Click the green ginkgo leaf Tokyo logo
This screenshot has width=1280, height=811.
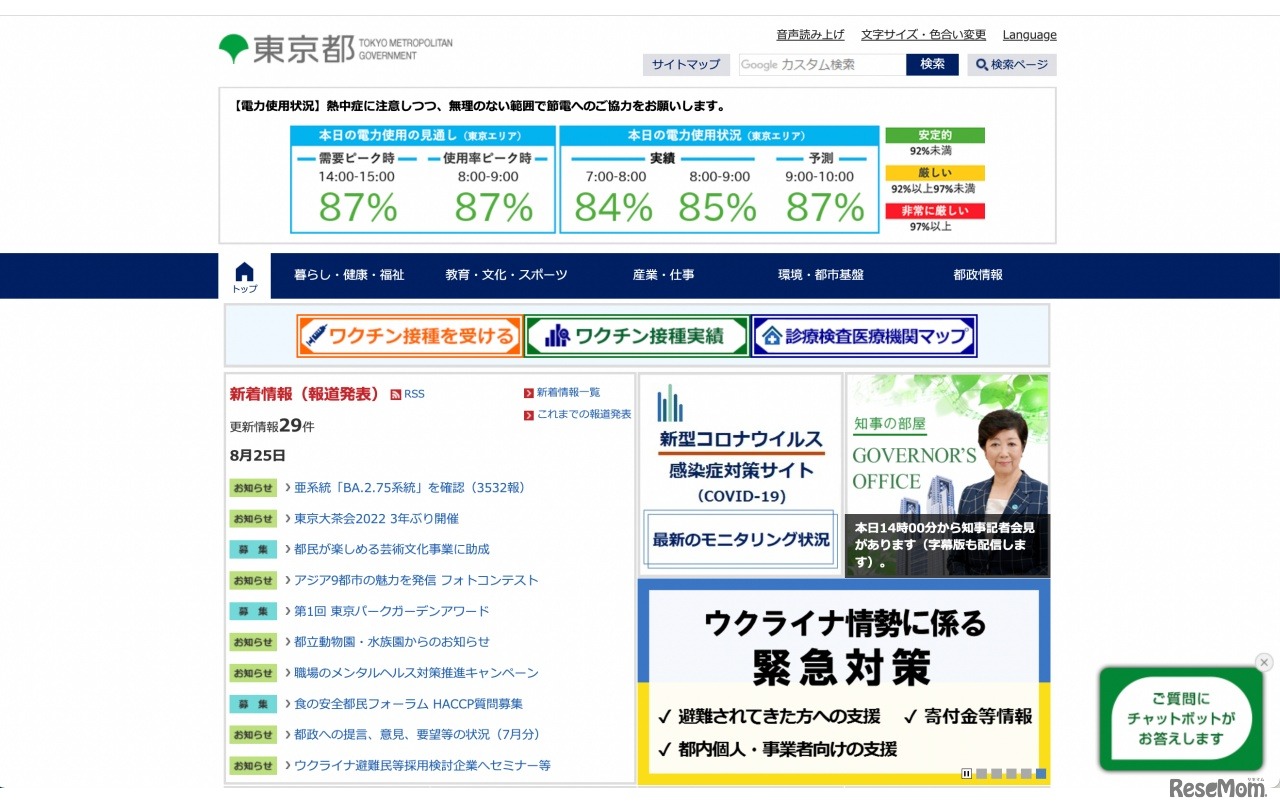233,48
